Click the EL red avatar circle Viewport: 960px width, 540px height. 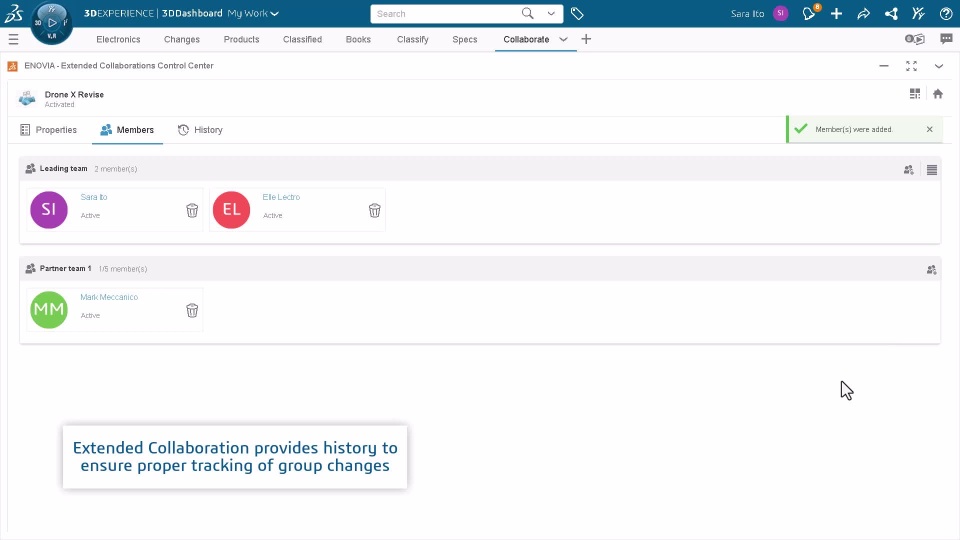(x=231, y=209)
